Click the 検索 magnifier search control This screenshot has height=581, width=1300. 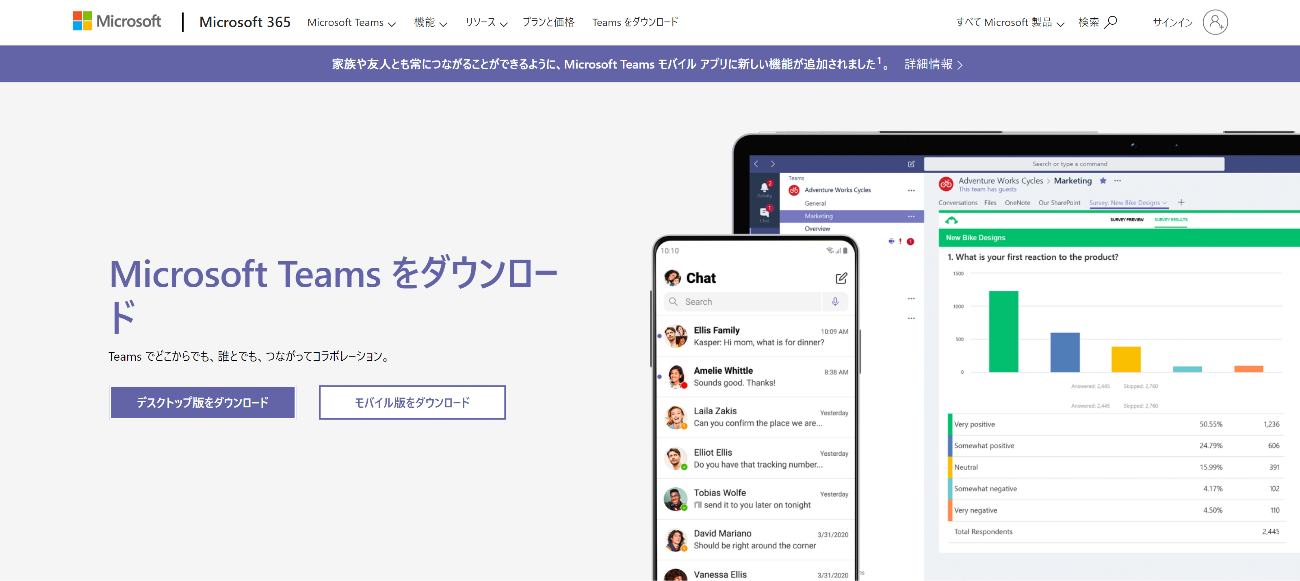coord(1098,22)
